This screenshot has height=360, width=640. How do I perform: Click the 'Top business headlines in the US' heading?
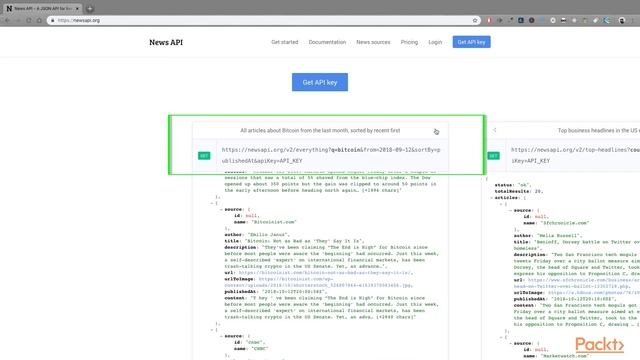(599, 131)
